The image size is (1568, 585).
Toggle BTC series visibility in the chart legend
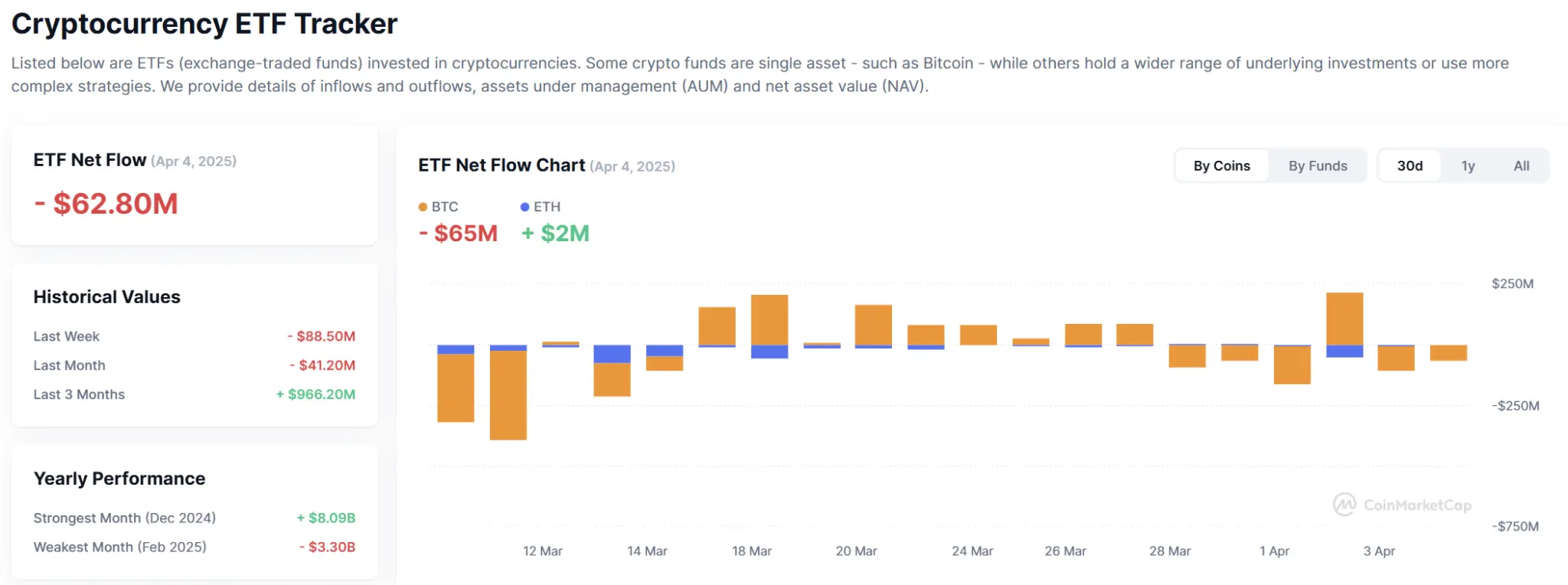[x=439, y=207]
